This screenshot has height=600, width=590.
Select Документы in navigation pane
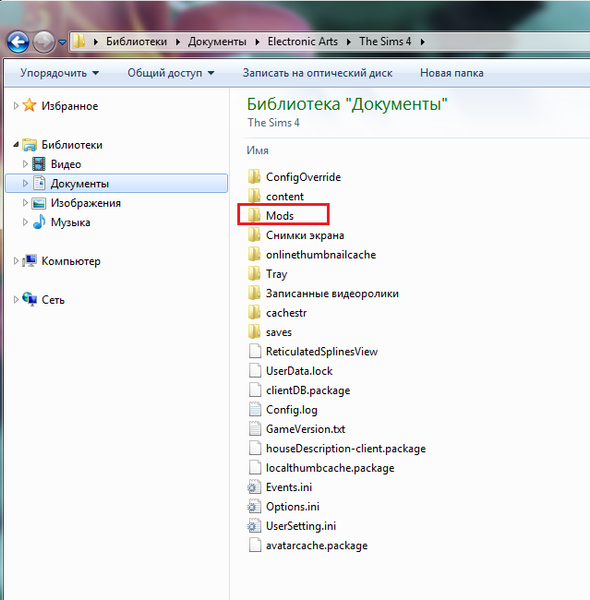116,183
